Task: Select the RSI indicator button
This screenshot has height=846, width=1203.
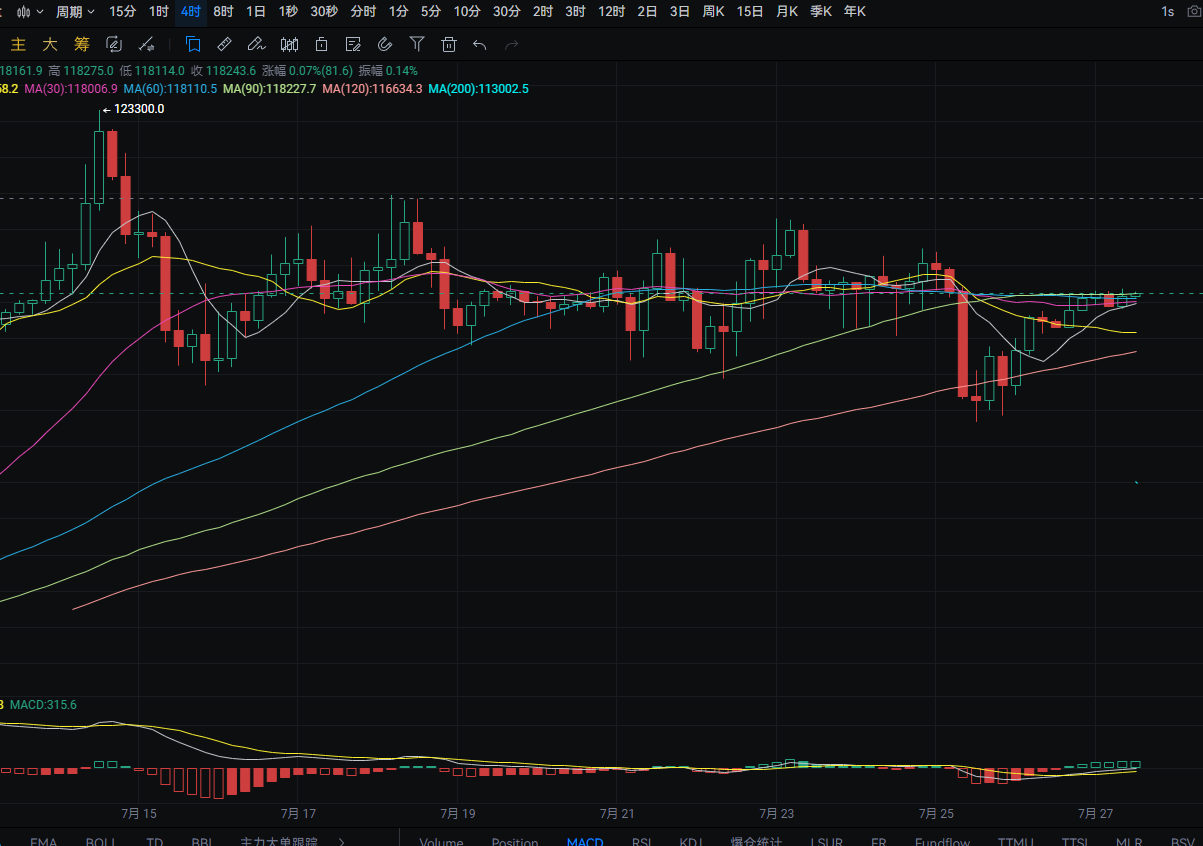Action: click(x=642, y=842)
